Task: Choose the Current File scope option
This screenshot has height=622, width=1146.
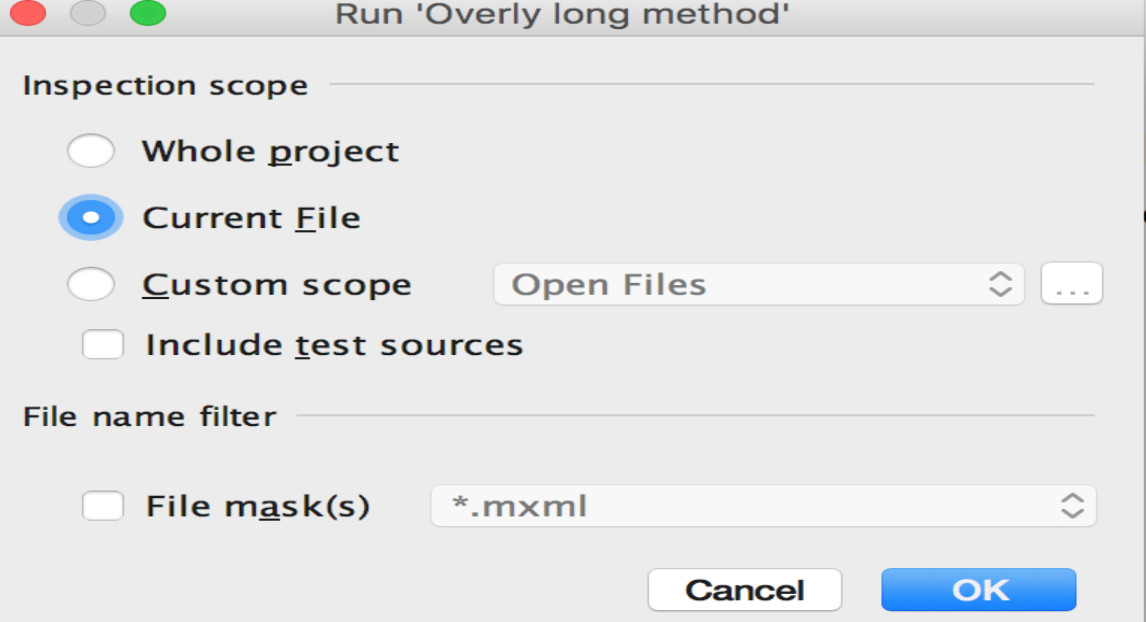Action: [91, 218]
